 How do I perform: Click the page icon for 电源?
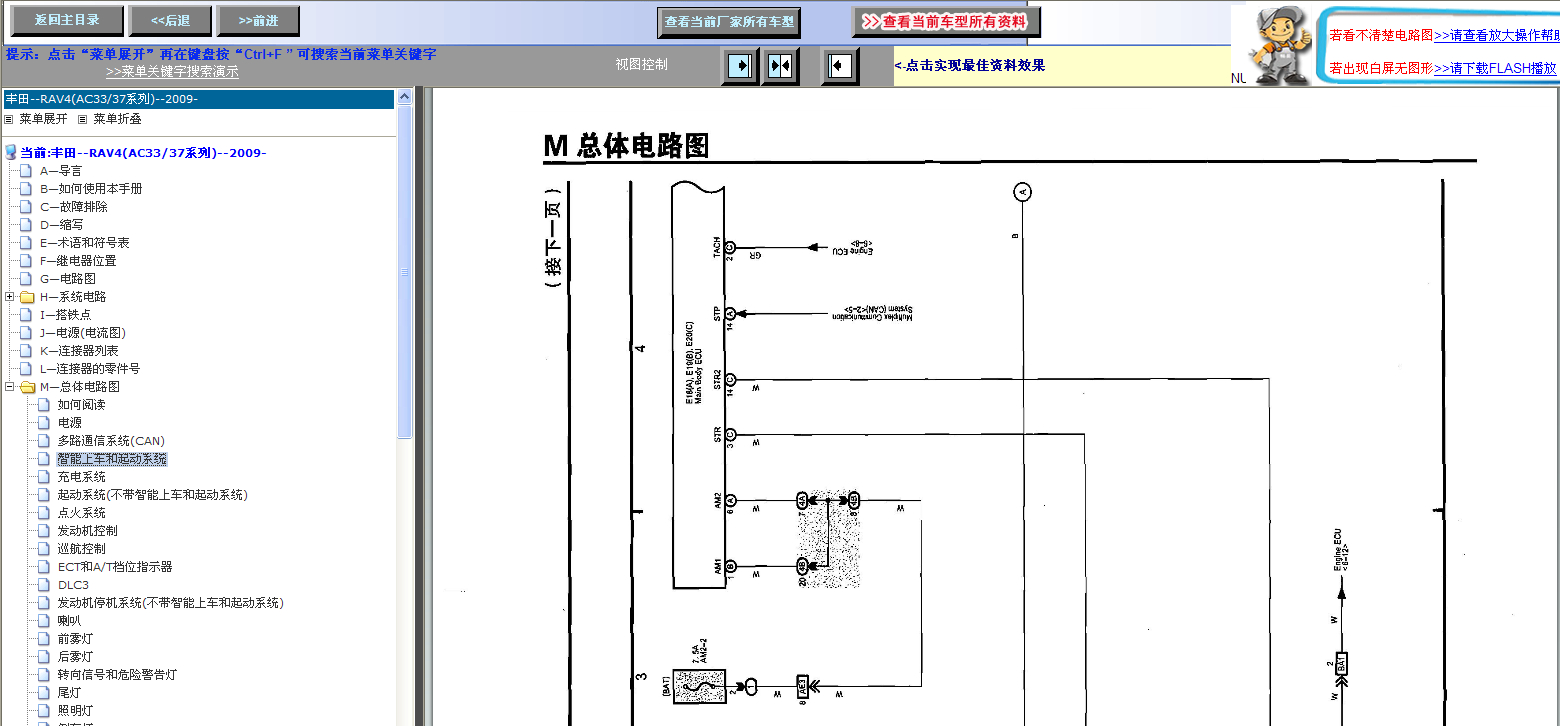[x=43, y=423]
